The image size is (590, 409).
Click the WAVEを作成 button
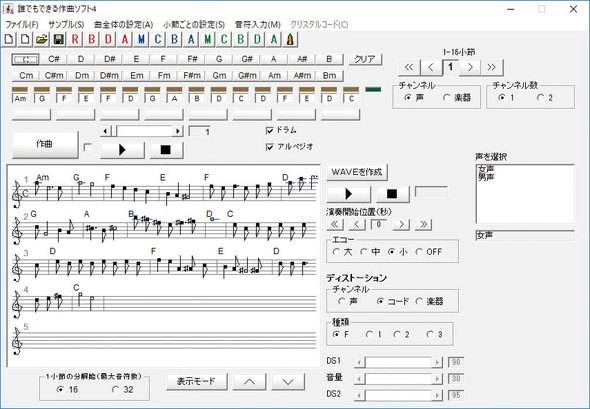(x=356, y=172)
